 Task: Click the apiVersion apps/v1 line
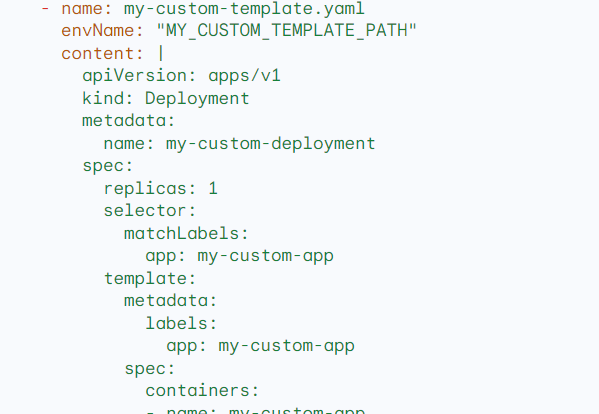181,76
